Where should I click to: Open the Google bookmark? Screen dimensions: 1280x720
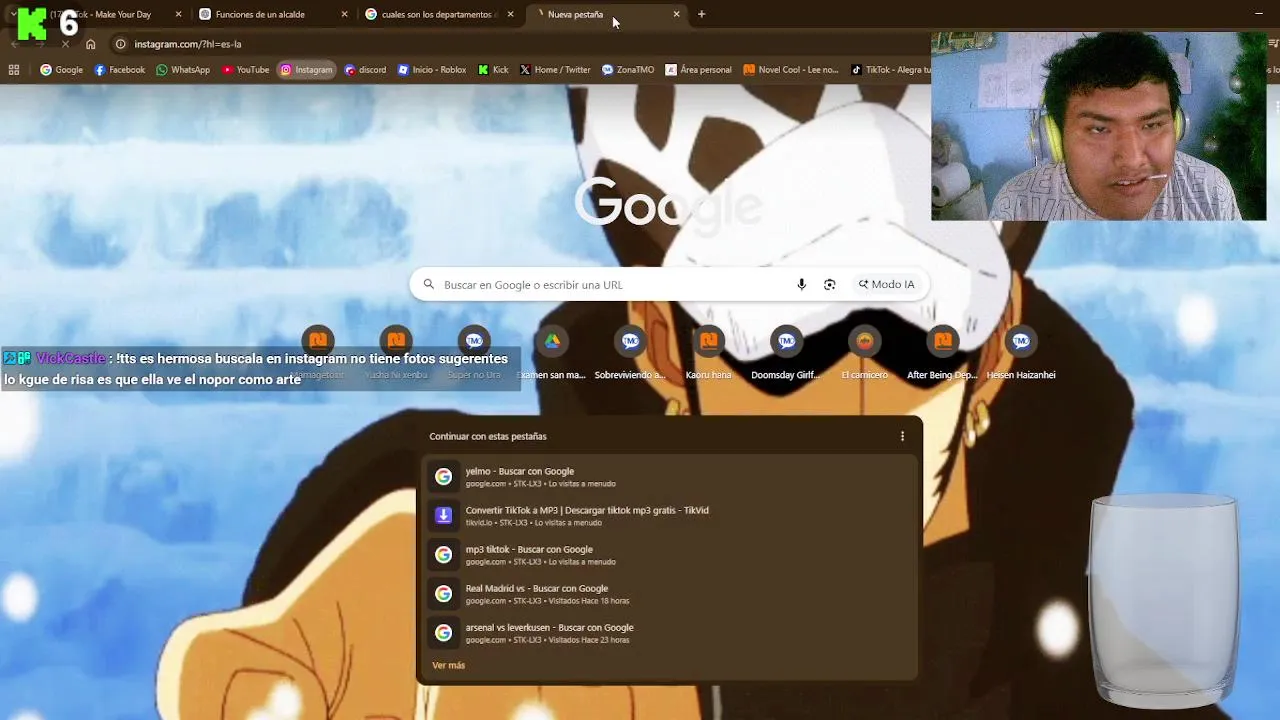61,70
